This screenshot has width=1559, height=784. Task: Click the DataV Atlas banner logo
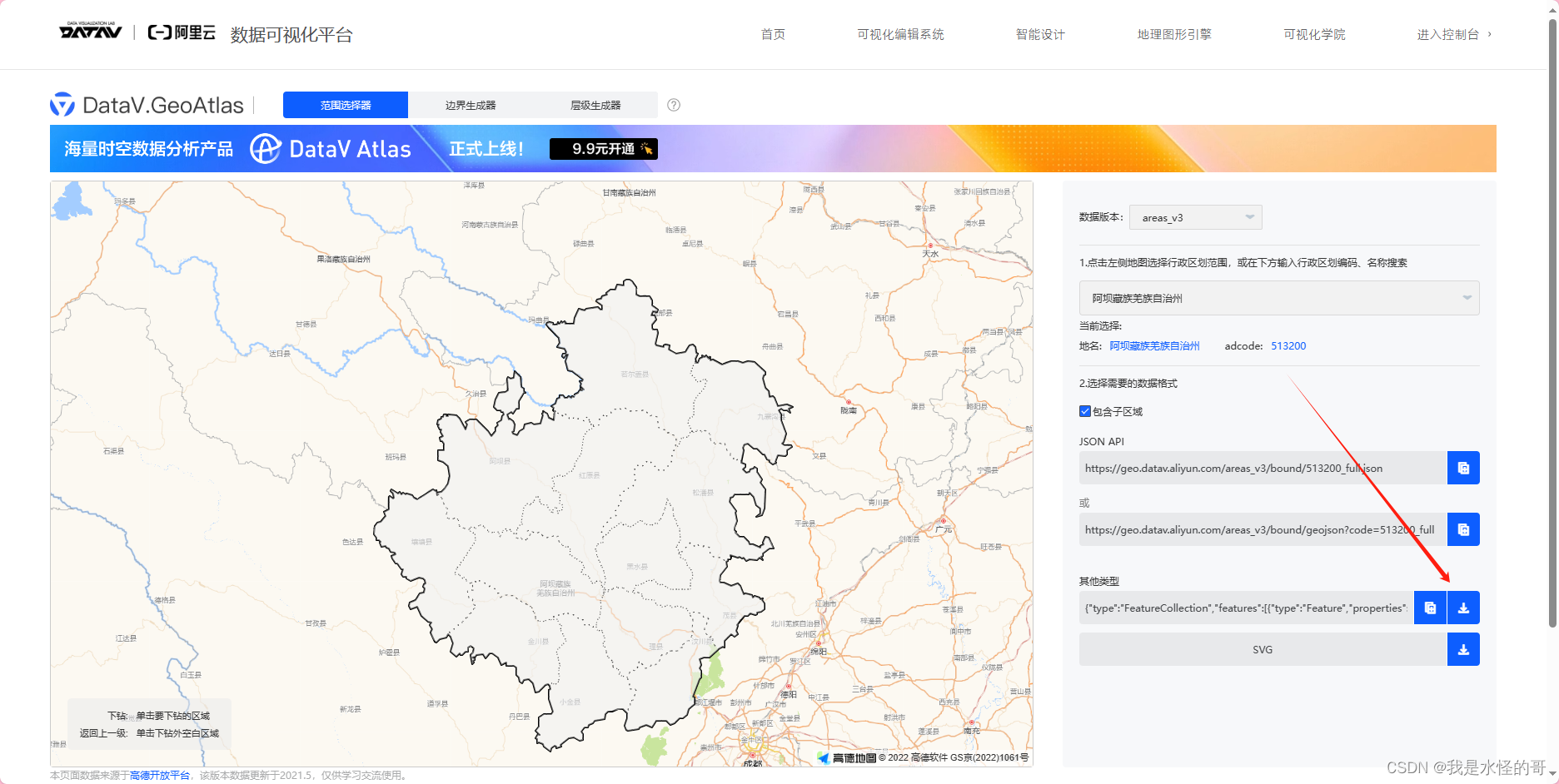[x=331, y=149]
